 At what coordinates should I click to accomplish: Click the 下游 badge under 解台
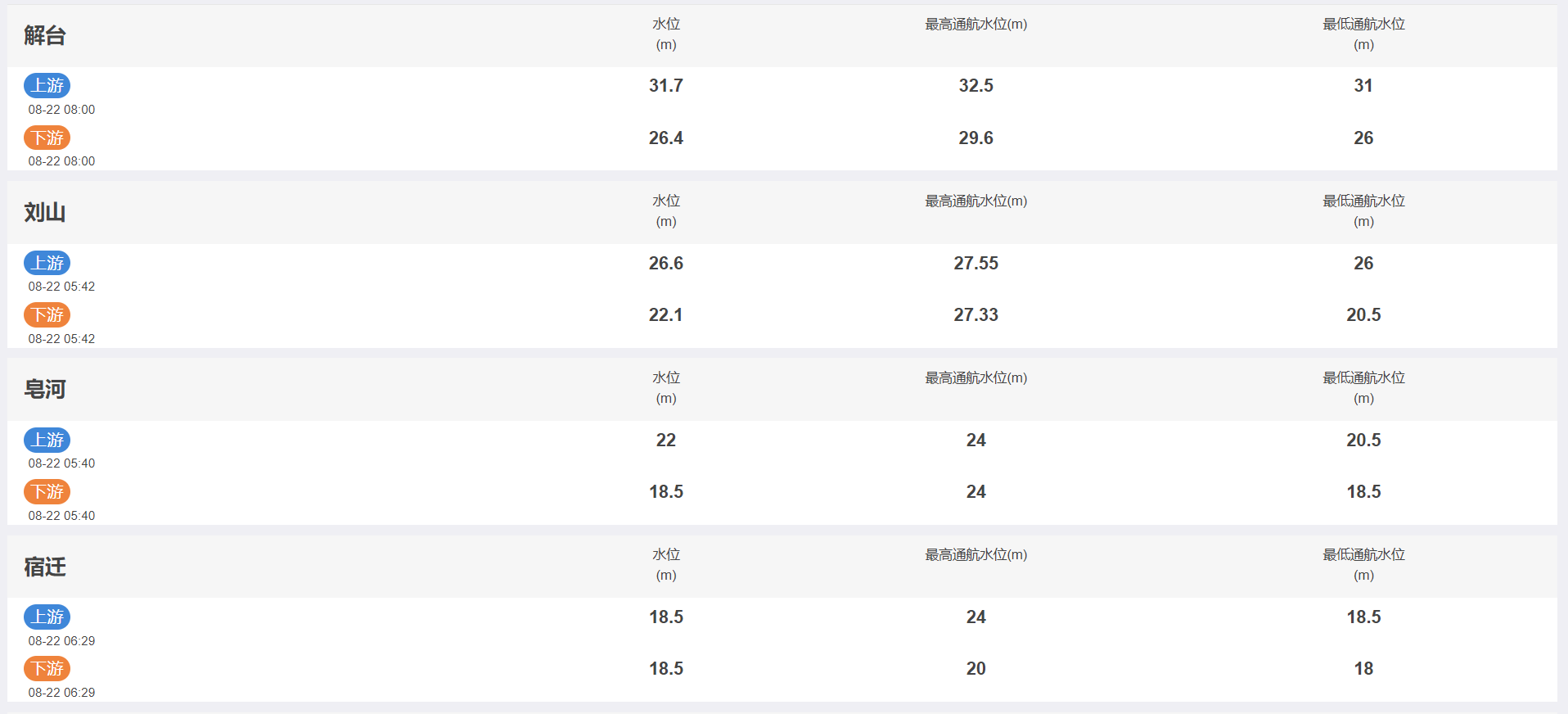[x=47, y=138]
